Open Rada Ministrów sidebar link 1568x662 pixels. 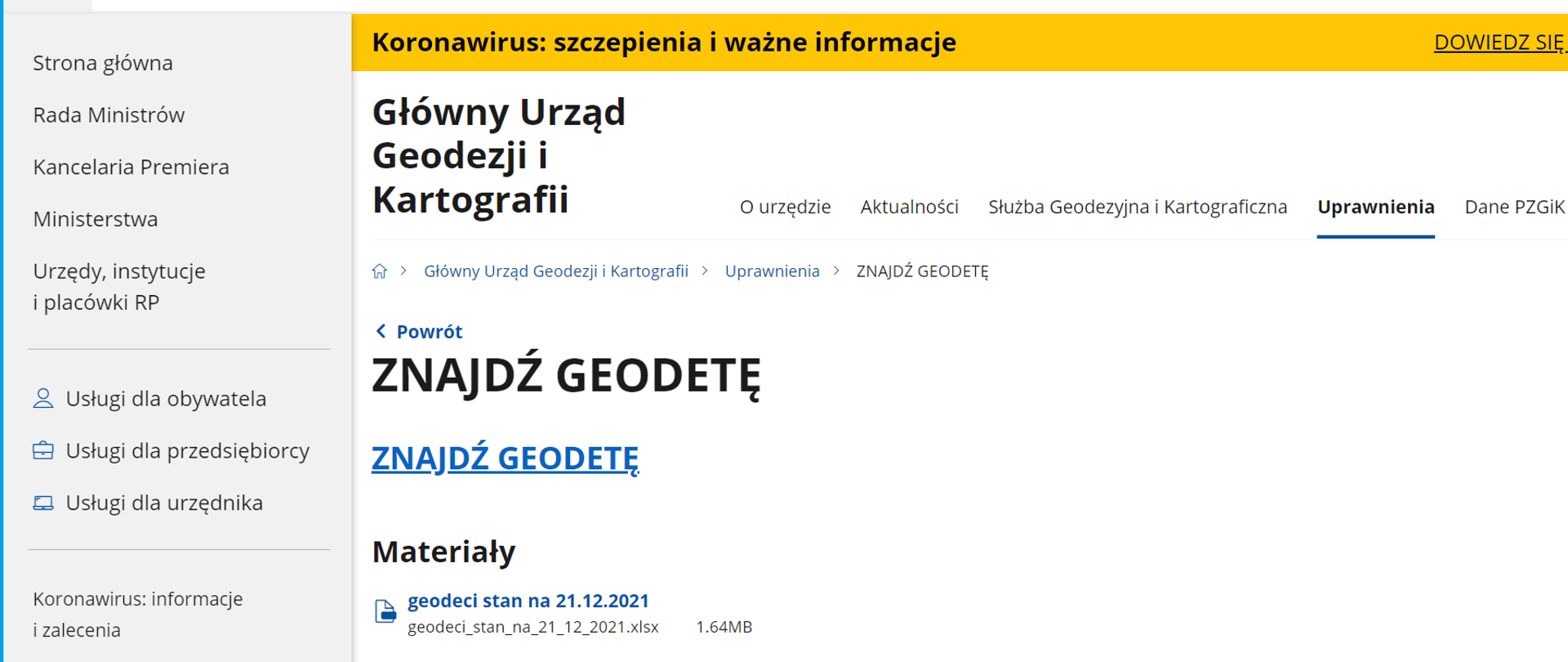click(x=109, y=115)
